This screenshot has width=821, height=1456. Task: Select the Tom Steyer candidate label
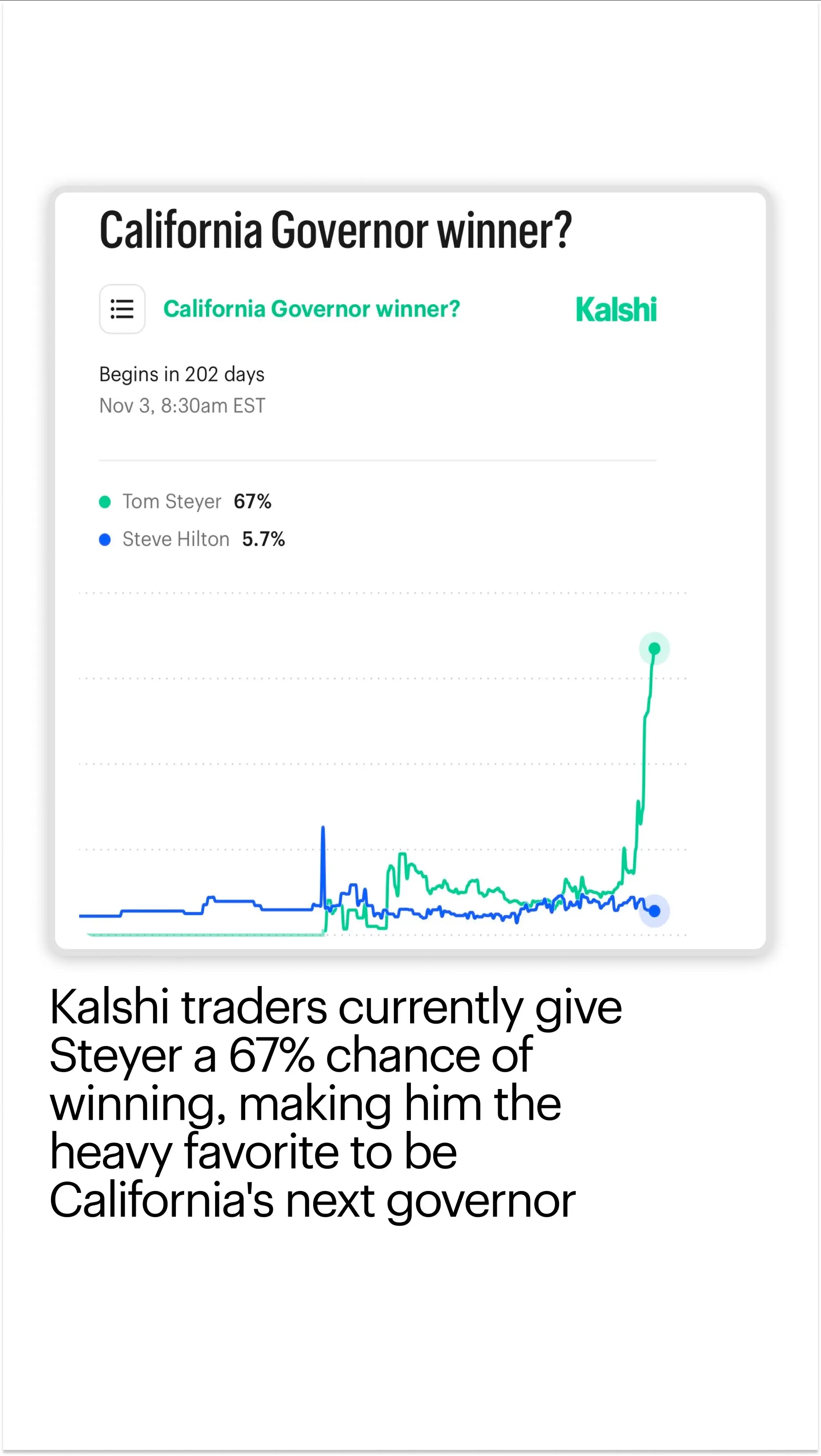(172, 502)
